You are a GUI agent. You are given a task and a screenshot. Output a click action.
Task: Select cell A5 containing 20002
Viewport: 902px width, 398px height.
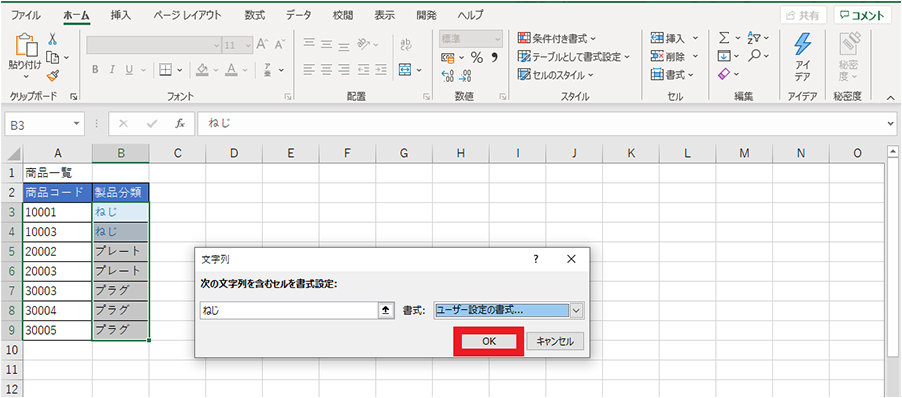[58, 251]
